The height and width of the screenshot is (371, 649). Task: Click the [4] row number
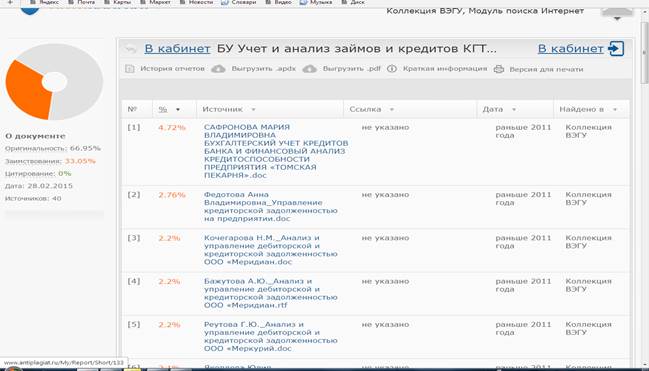pyautogui.click(x=134, y=282)
